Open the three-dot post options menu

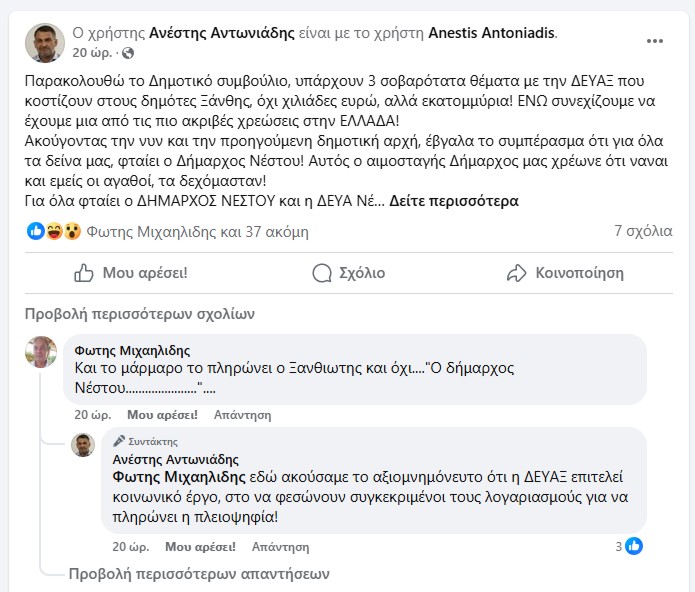coord(654,42)
